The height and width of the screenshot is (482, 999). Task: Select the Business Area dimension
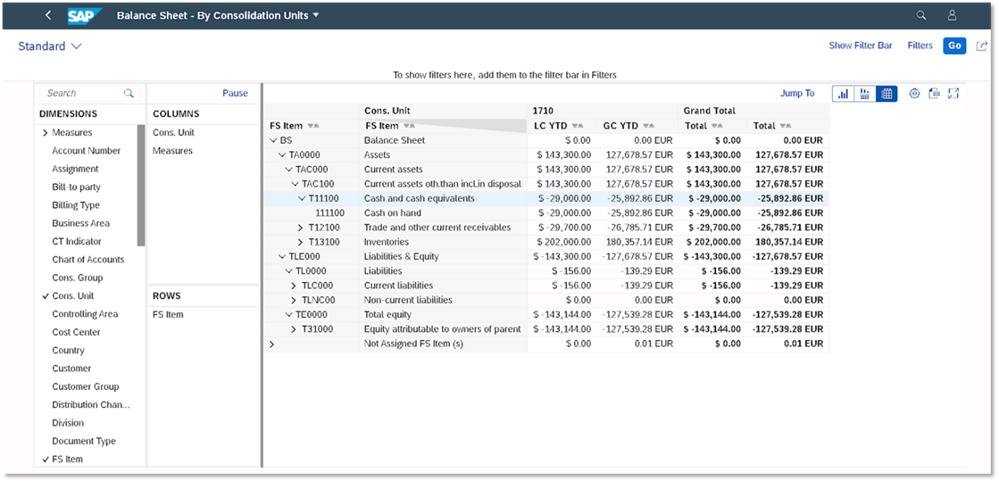pyautogui.click(x=80, y=223)
